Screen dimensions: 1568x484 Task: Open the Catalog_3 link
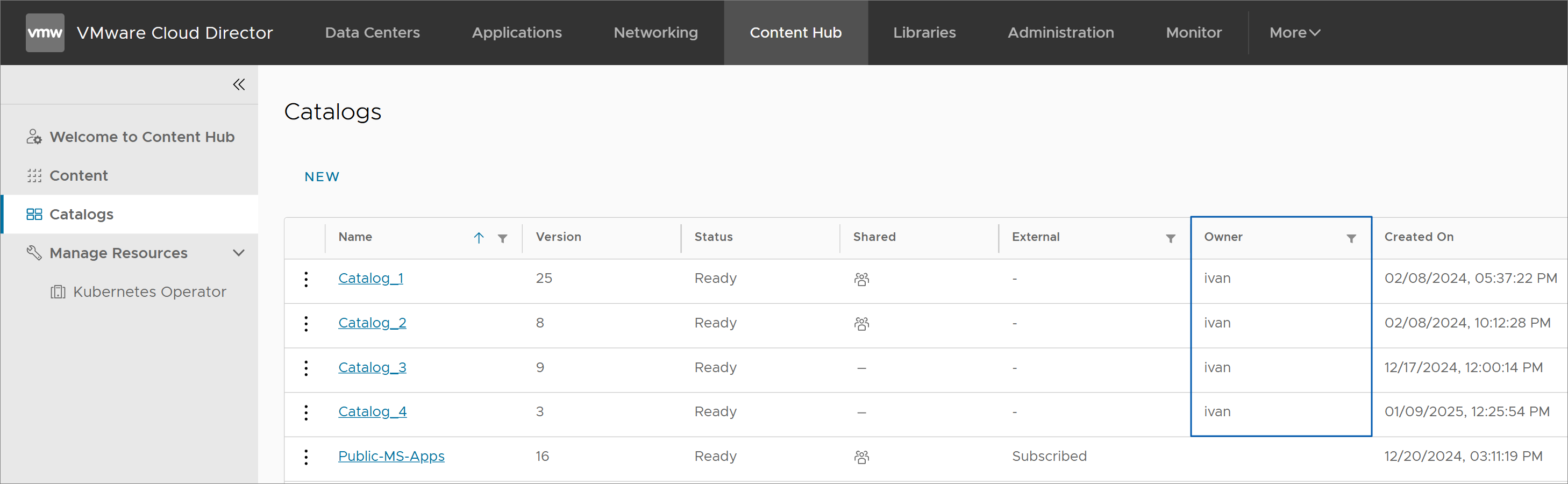[373, 367]
